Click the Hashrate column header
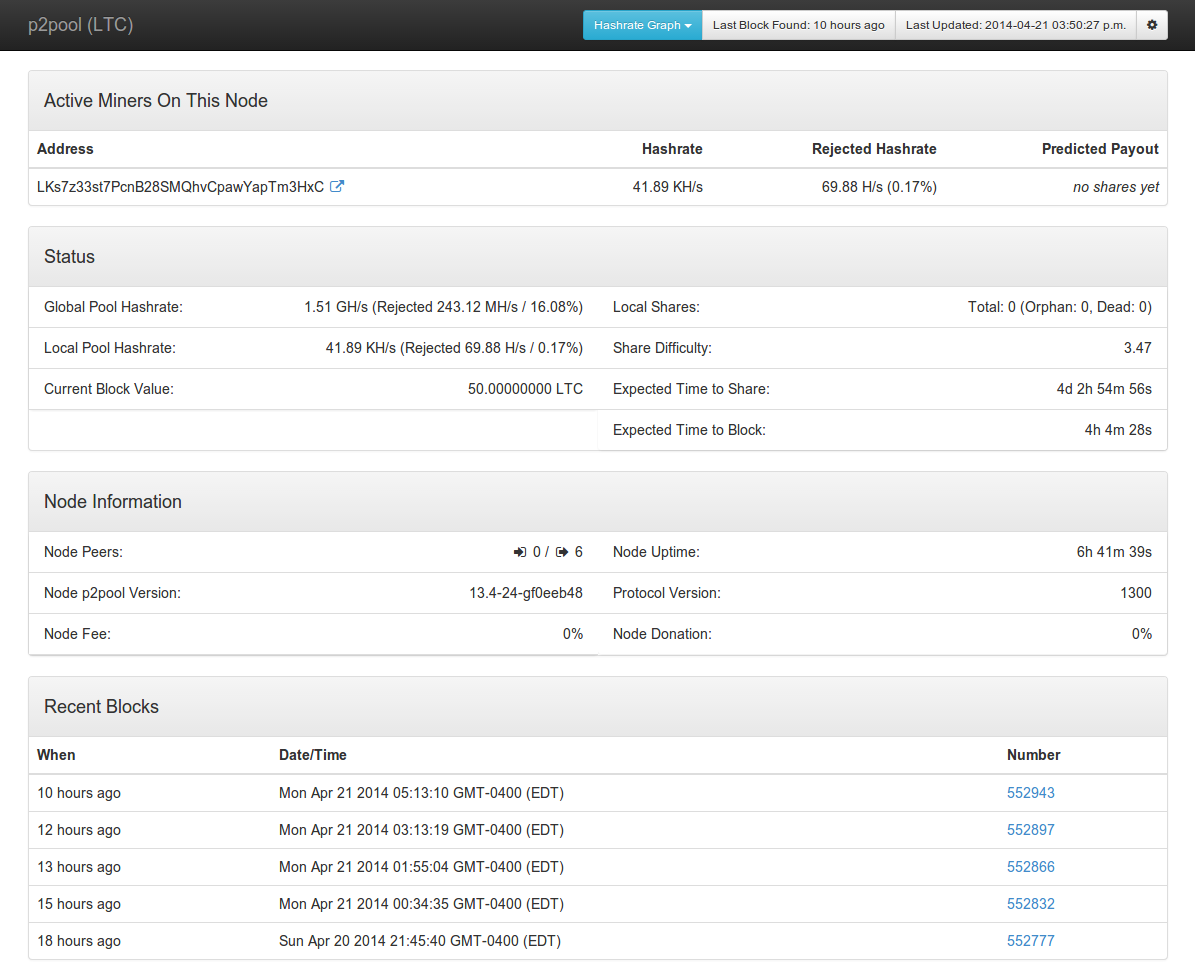 [x=672, y=149]
